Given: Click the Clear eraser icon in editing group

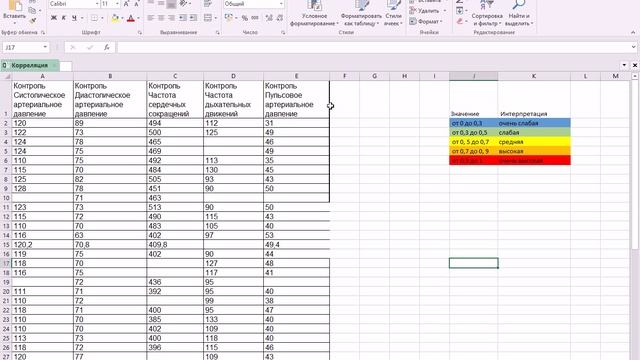Looking at the screenshot, I should click(460, 21).
